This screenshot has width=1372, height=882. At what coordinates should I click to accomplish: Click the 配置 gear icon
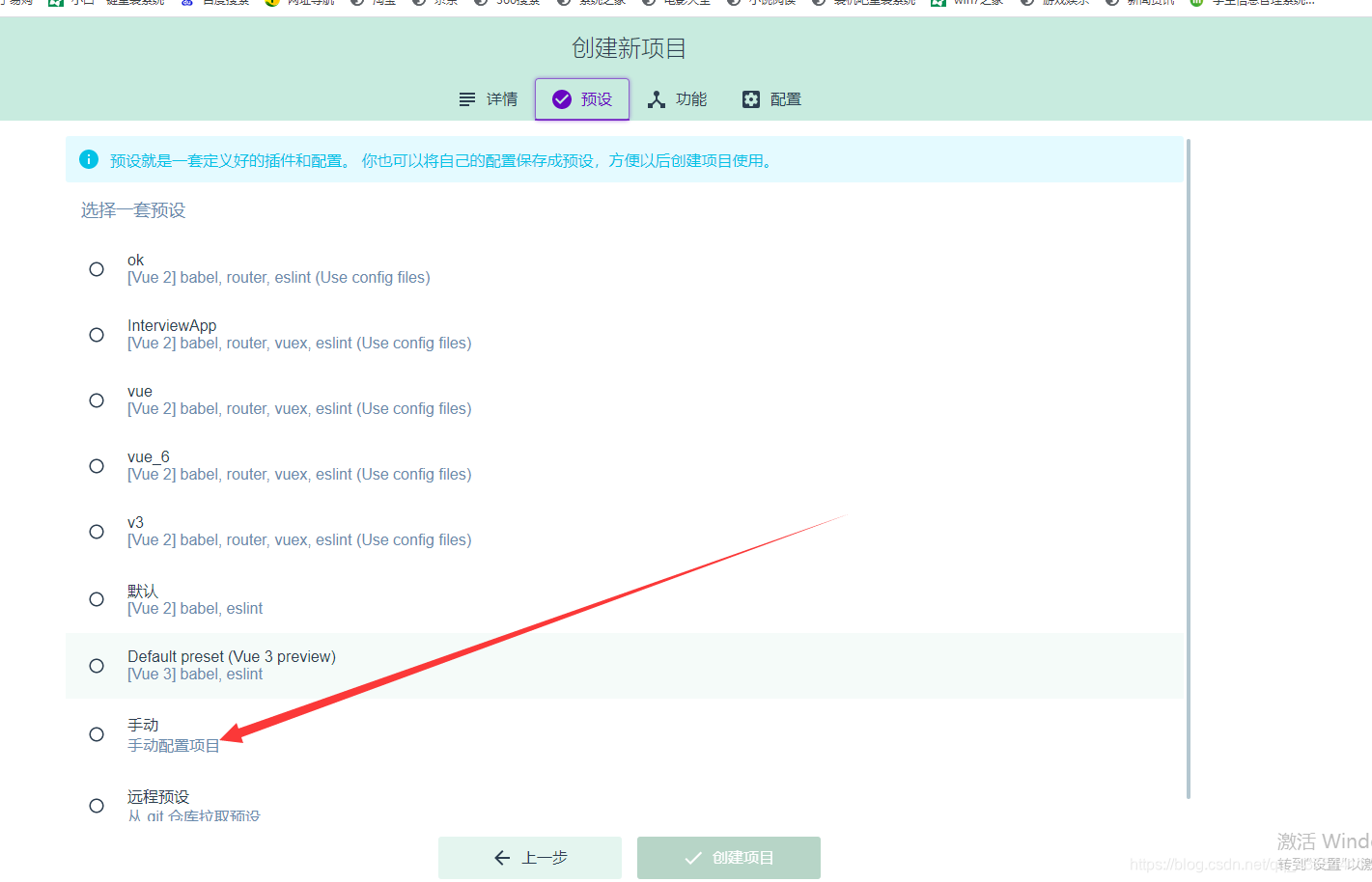click(751, 99)
